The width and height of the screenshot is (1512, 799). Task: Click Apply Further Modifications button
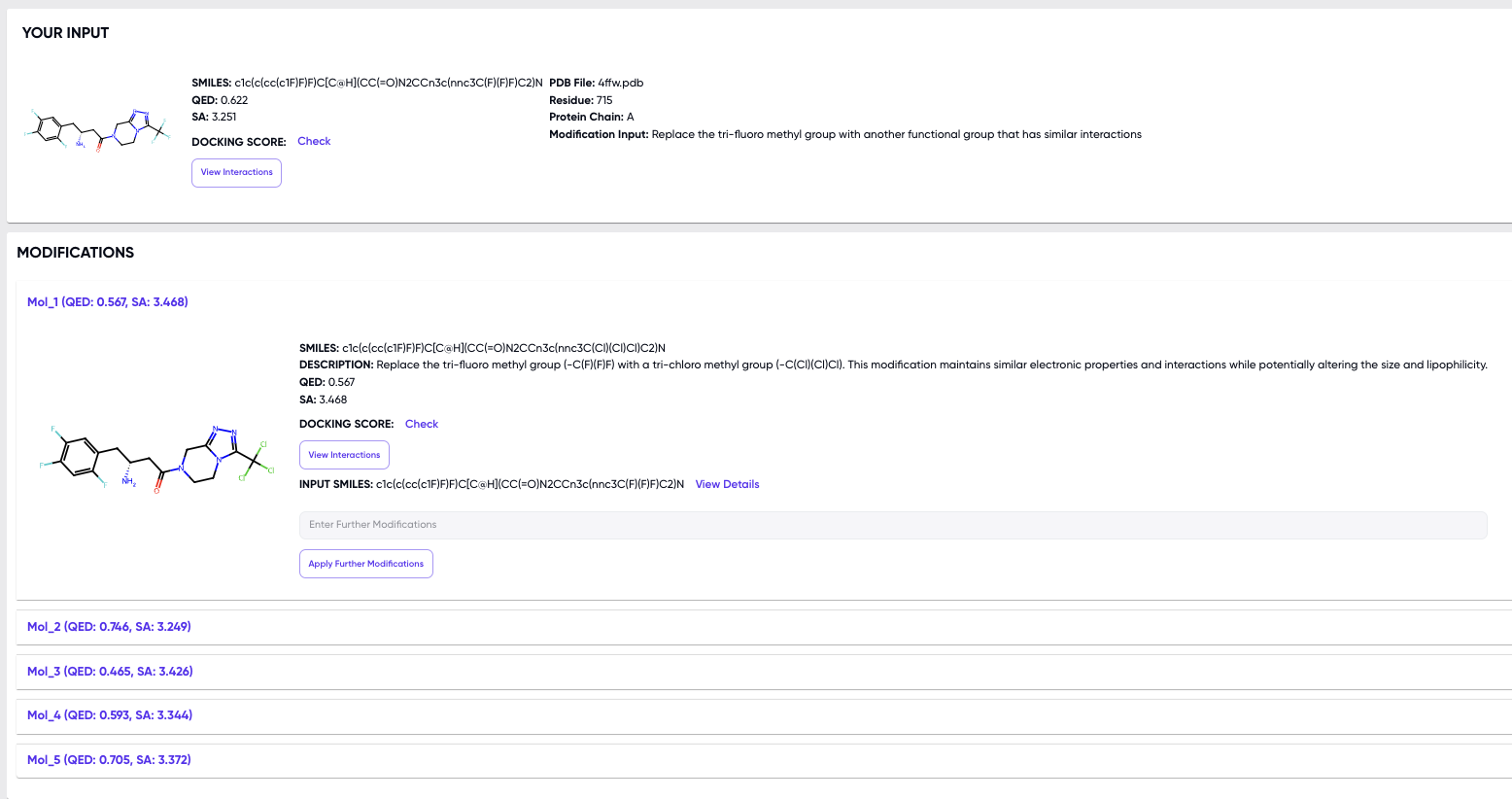coord(366,564)
